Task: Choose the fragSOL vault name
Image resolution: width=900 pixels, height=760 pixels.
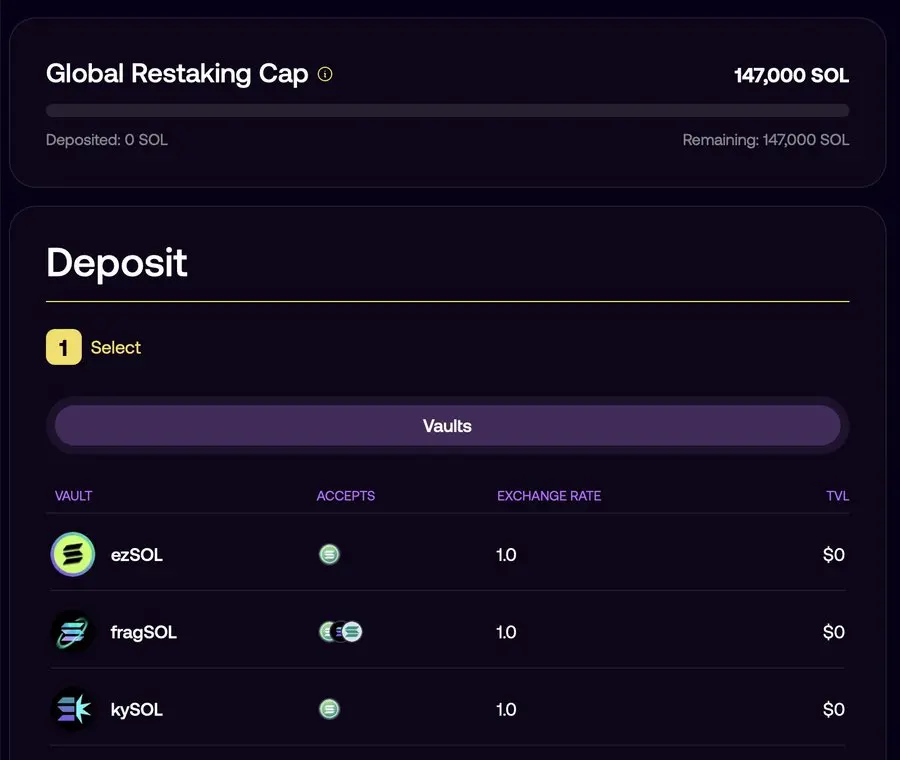Action: click(143, 632)
